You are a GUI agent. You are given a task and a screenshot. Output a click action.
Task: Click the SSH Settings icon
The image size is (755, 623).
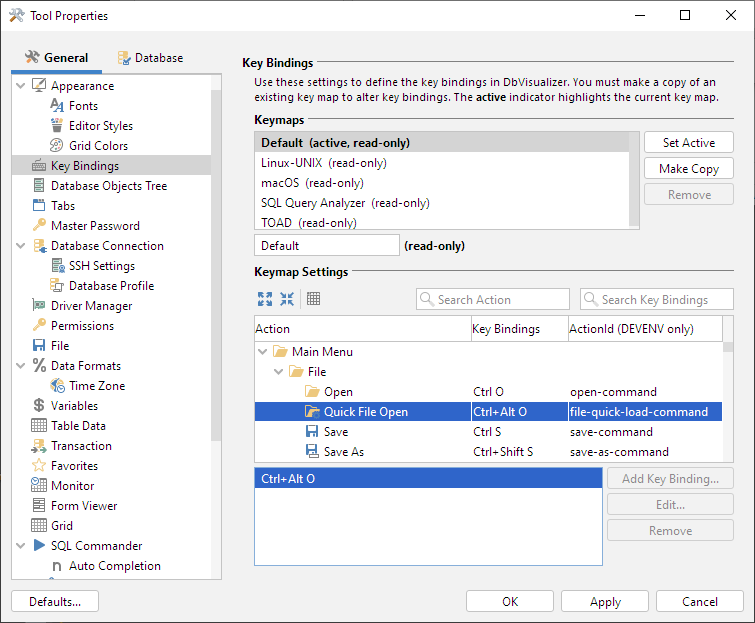click(57, 266)
